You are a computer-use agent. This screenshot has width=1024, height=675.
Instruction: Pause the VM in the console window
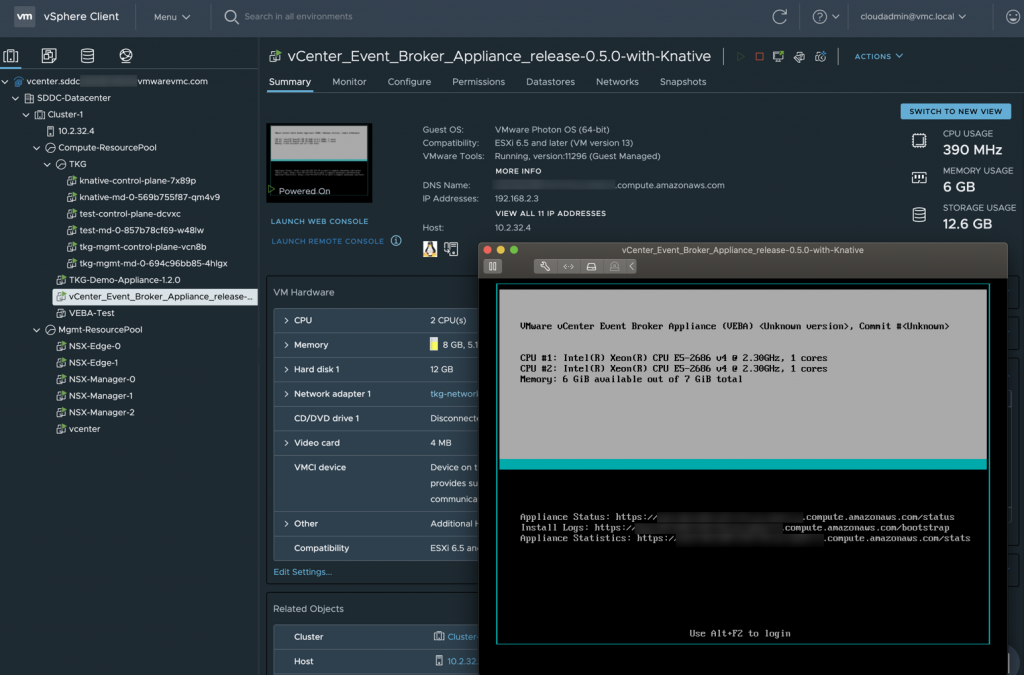[x=492, y=266]
